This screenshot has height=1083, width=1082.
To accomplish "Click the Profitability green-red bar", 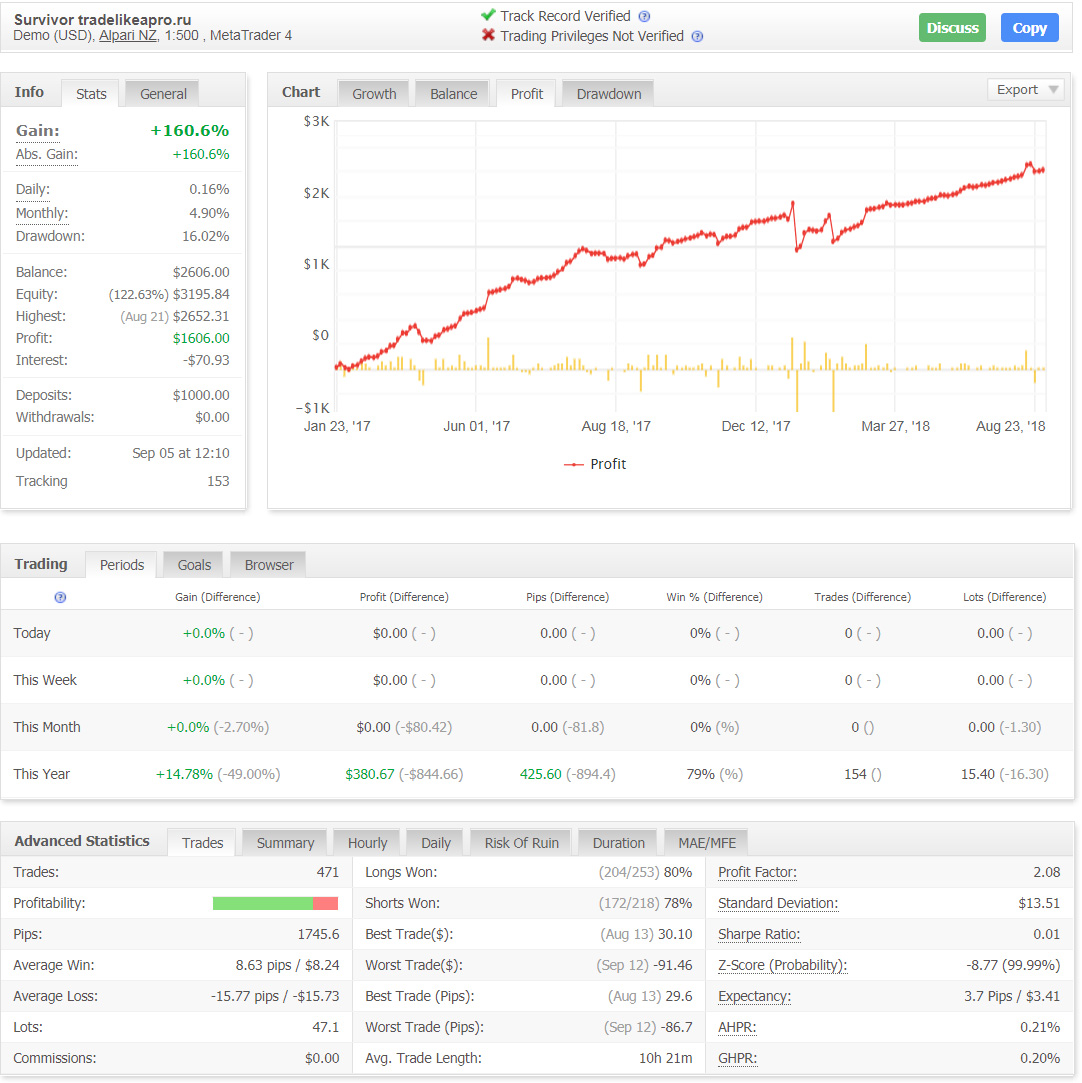I will click(276, 903).
